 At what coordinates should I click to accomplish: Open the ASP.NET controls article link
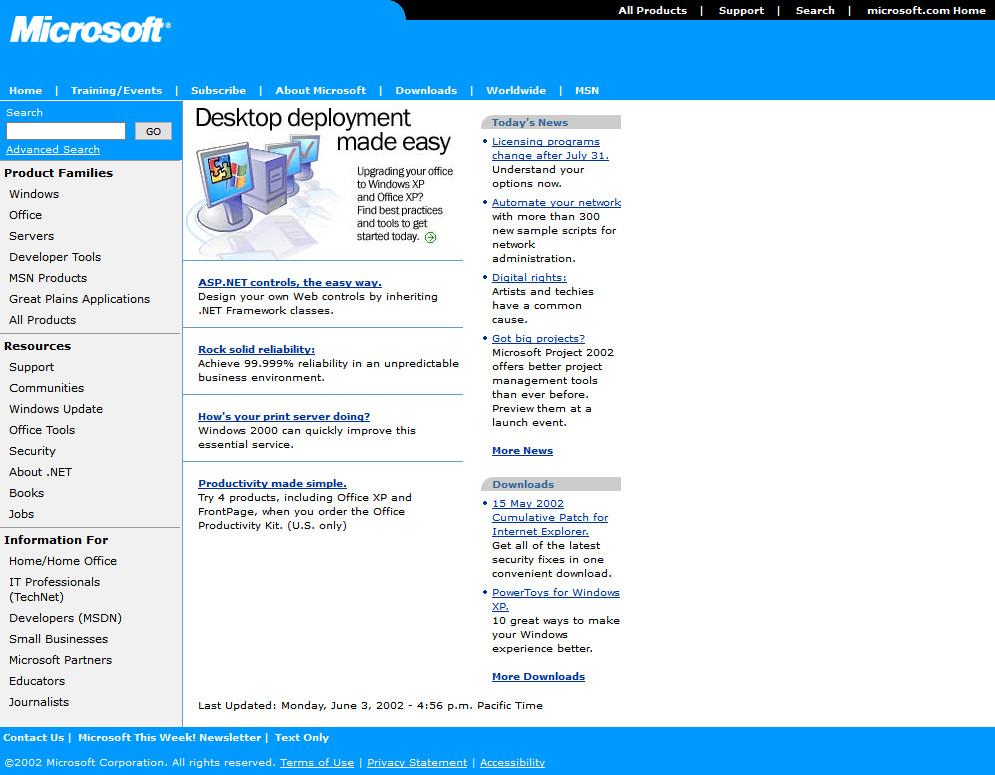click(290, 283)
